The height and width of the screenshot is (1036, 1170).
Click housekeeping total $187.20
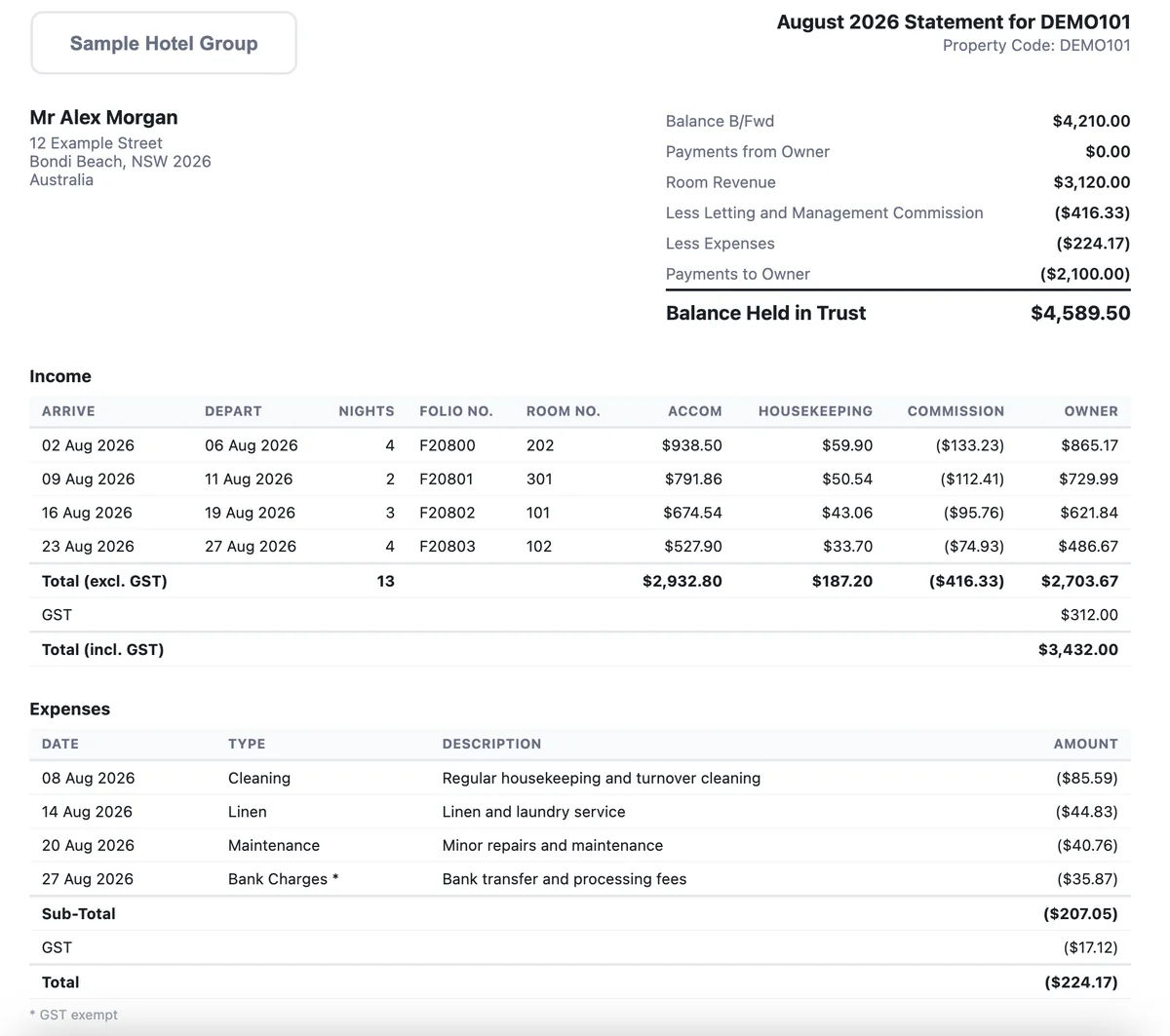[x=842, y=581]
